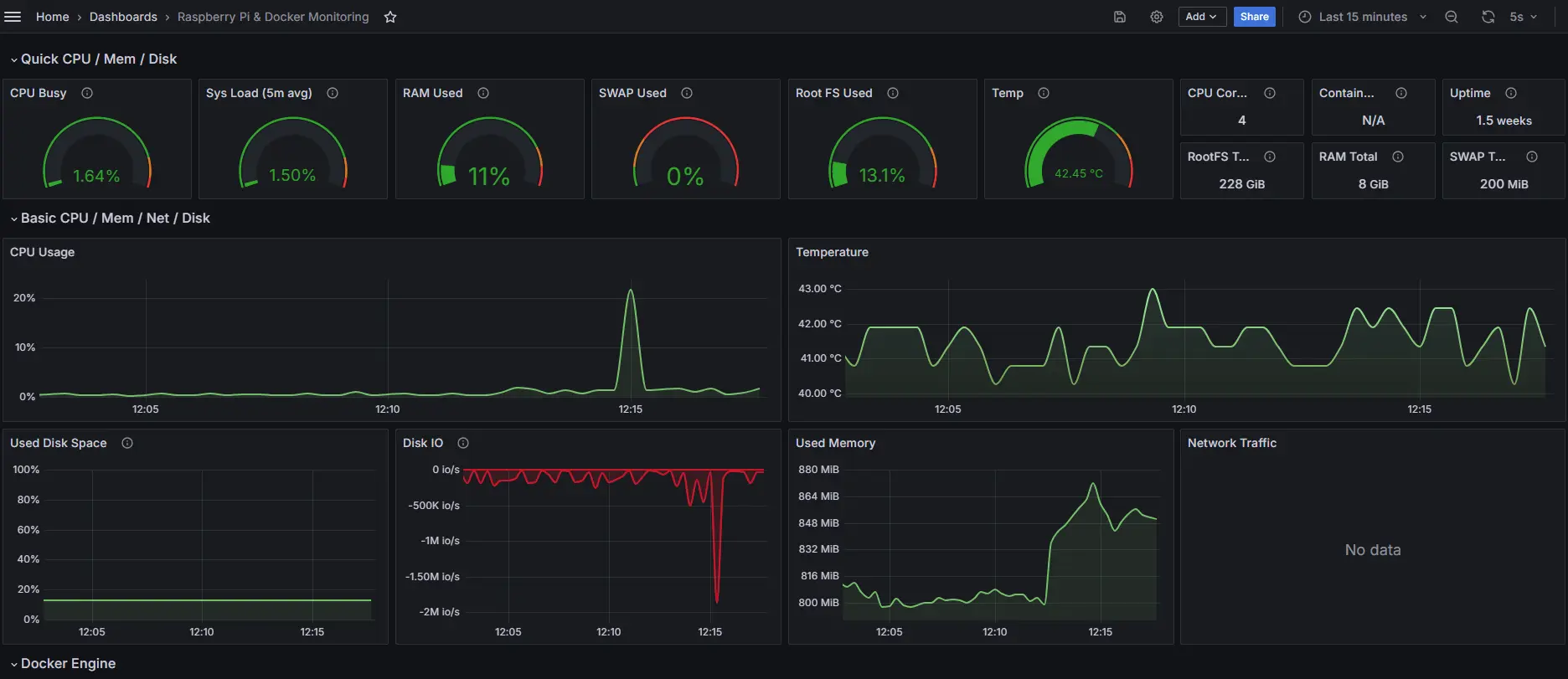Show info icon for RAM Used
This screenshot has width=1568, height=679.
point(483,93)
